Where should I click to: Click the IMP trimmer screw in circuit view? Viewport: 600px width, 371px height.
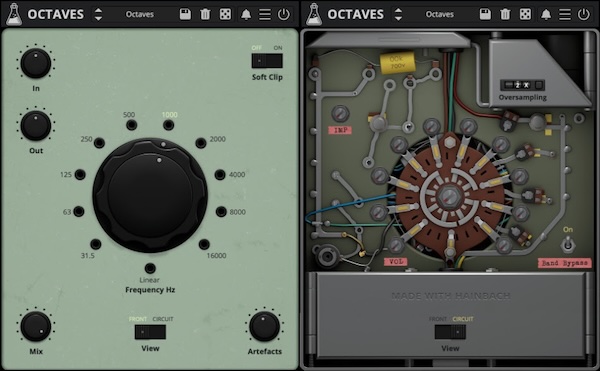[340, 114]
